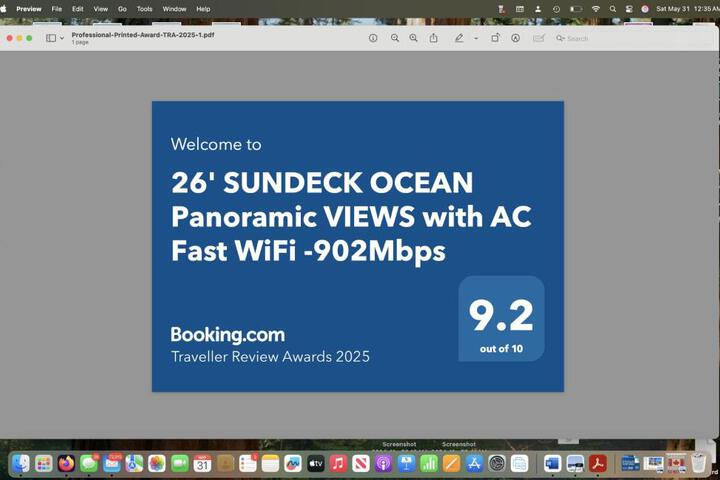Open the highlight color dropdown arrow

coord(476,39)
